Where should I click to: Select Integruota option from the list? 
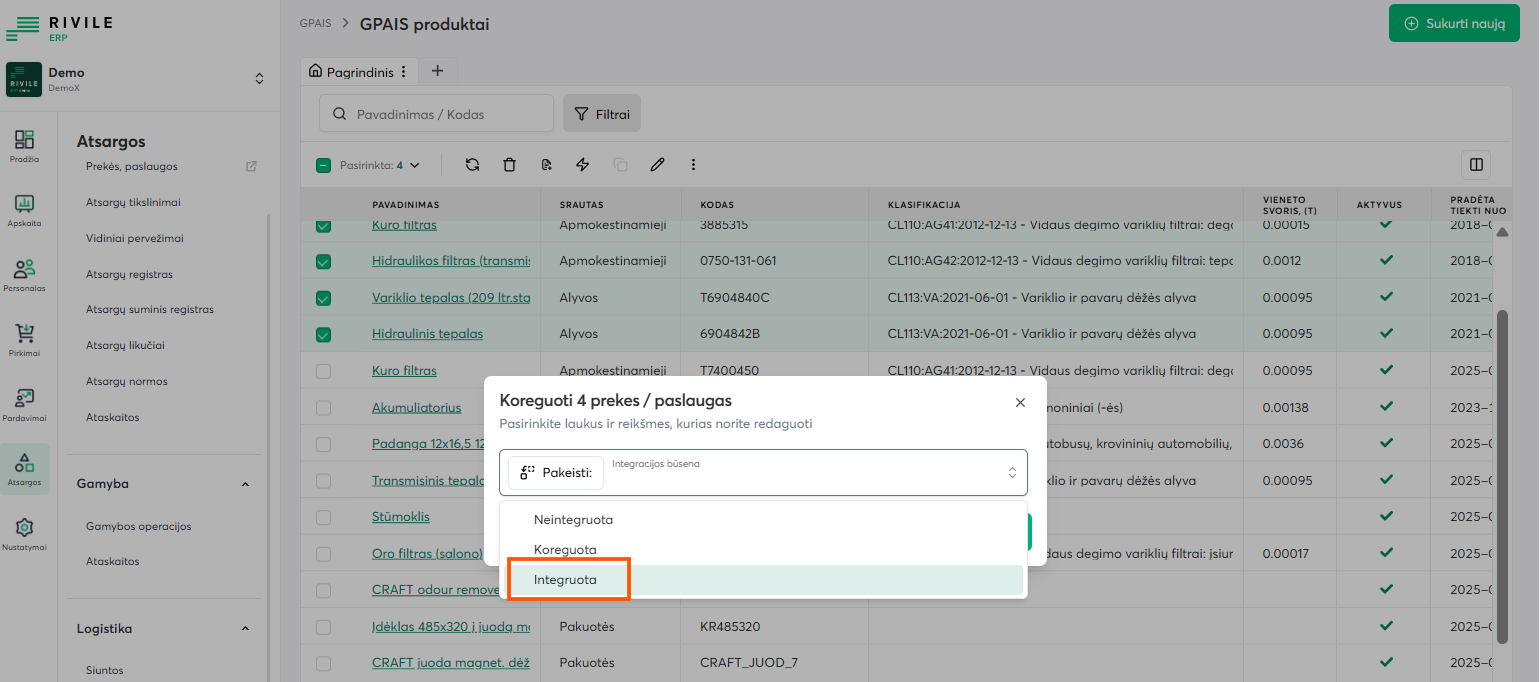point(565,580)
